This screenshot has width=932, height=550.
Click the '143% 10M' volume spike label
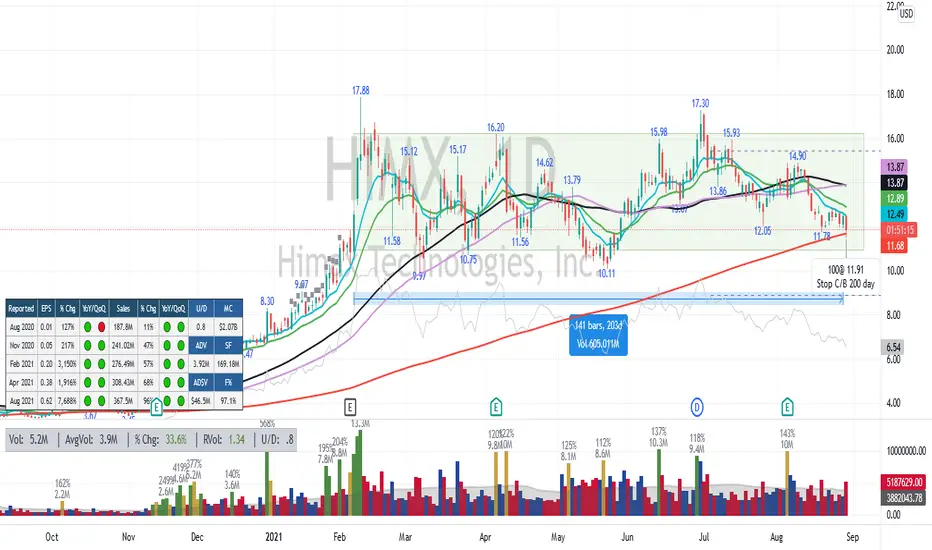[787, 439]
